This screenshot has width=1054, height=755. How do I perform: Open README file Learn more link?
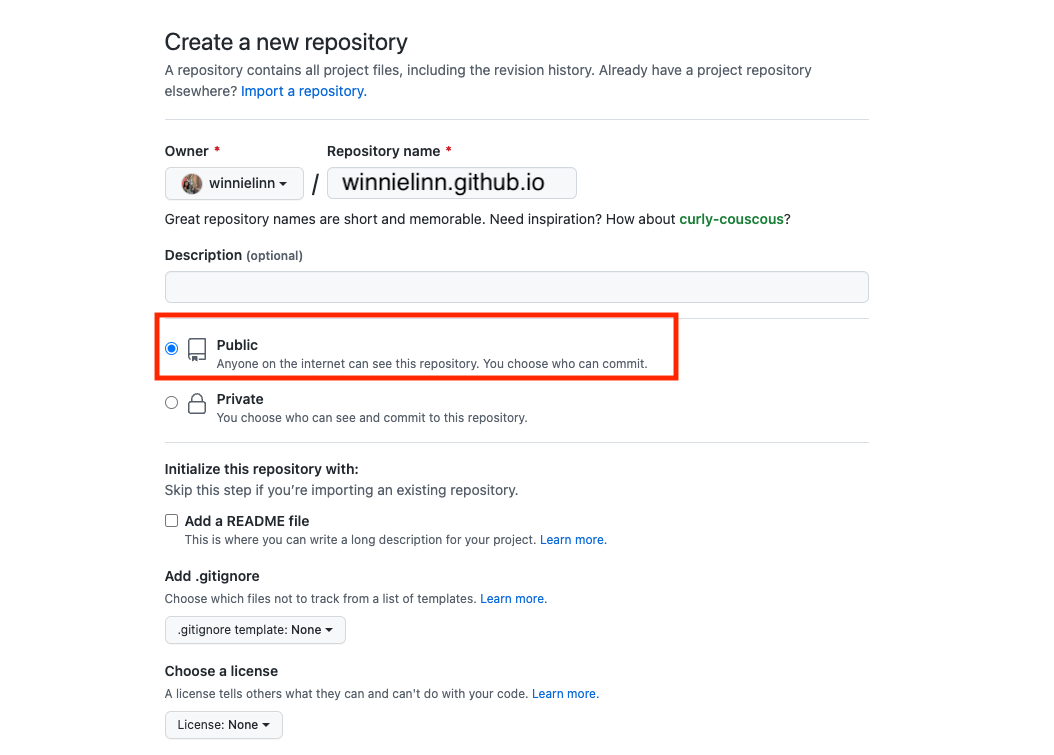pyautogui.click(x=573, y=540)
